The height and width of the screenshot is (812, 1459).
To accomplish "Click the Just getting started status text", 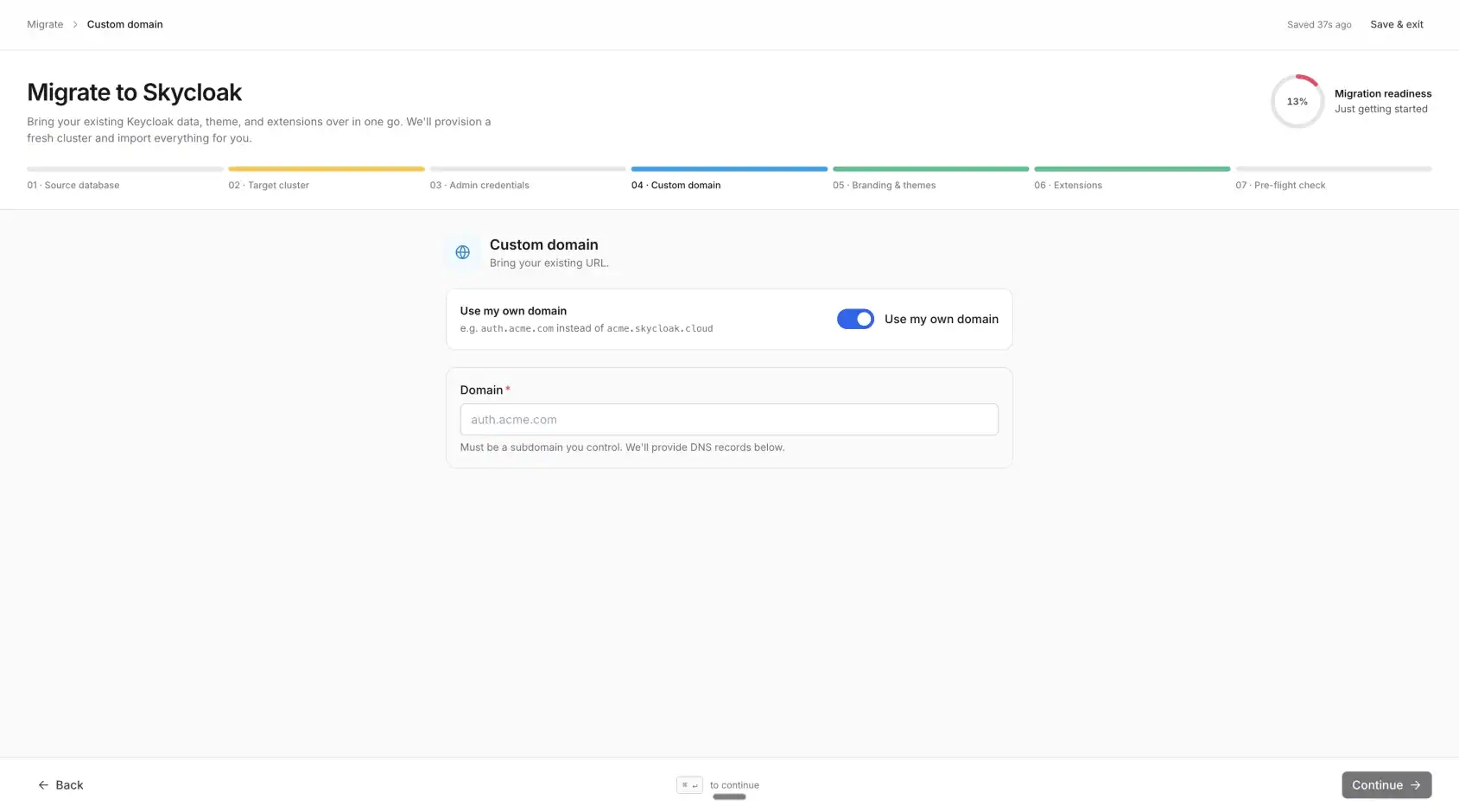I will [1380, 109].
